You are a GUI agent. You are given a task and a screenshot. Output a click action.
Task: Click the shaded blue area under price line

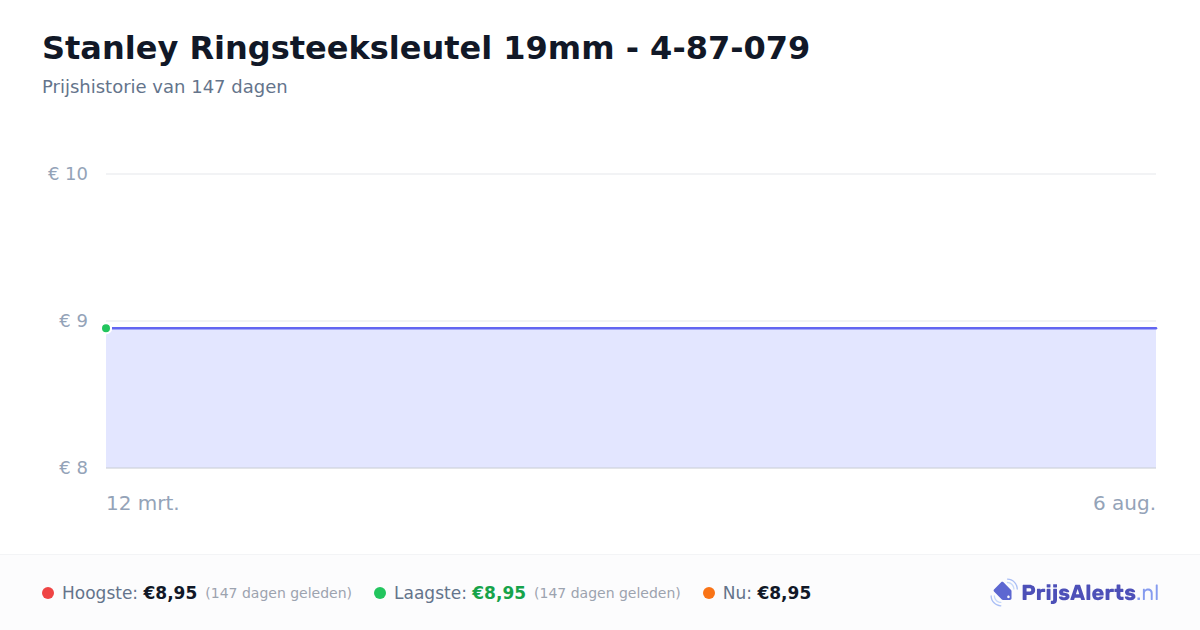pos(631,399)
